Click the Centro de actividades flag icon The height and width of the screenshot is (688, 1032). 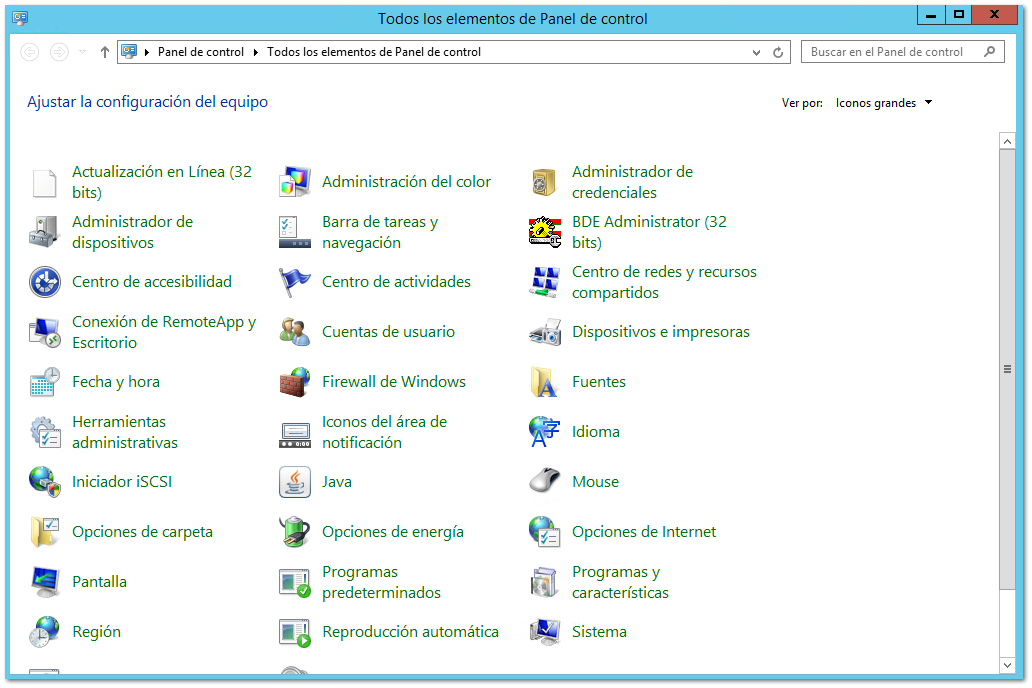295,282
